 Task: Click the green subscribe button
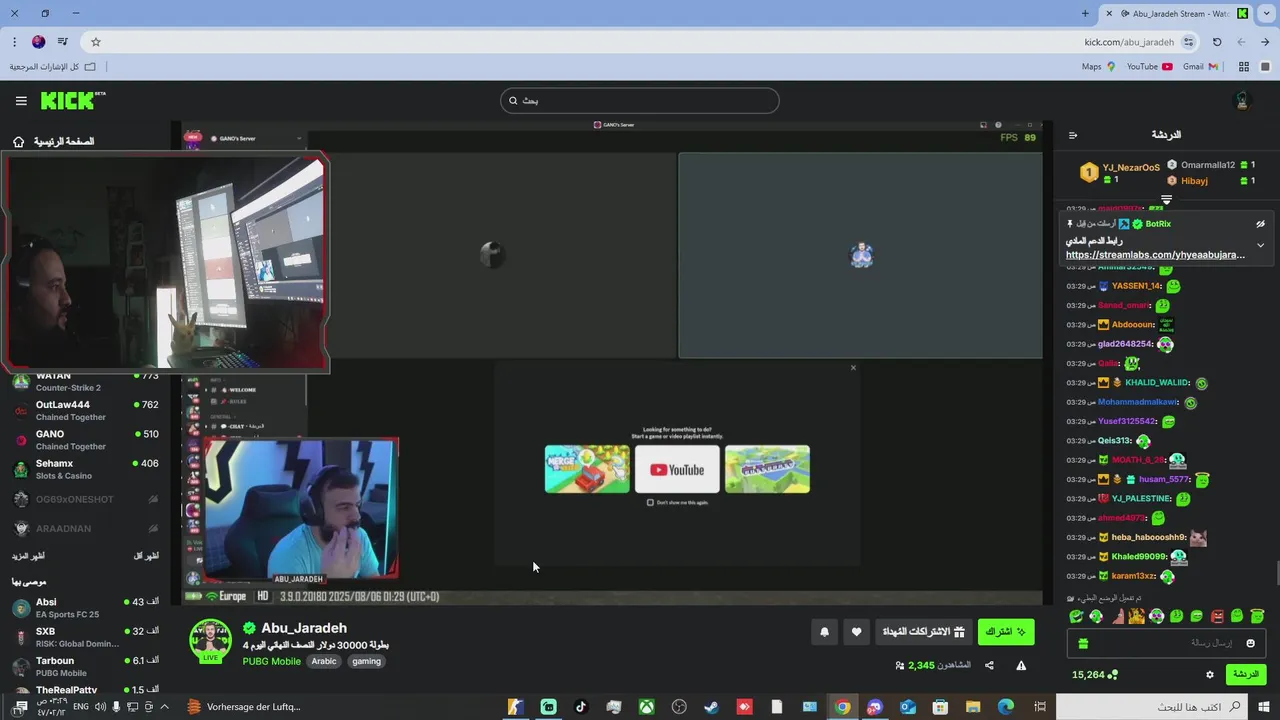1005,632
